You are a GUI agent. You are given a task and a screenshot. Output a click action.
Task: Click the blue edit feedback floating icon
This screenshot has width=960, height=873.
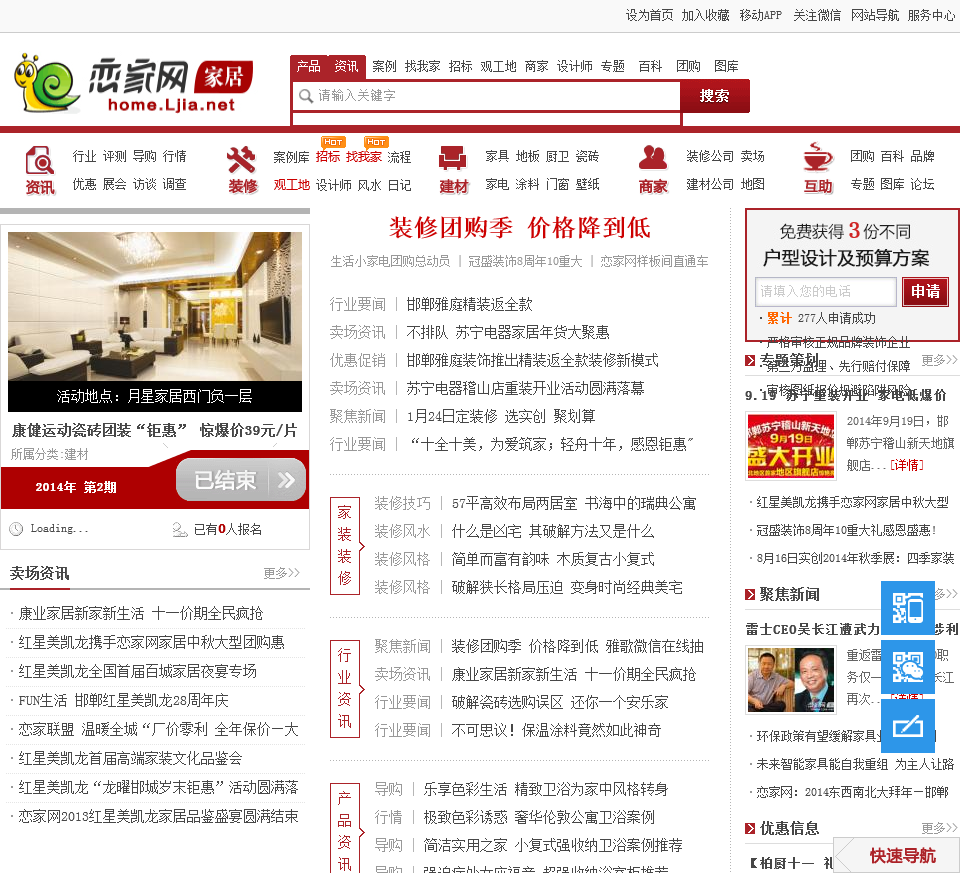pyautogui.click(x=908, y=725)
